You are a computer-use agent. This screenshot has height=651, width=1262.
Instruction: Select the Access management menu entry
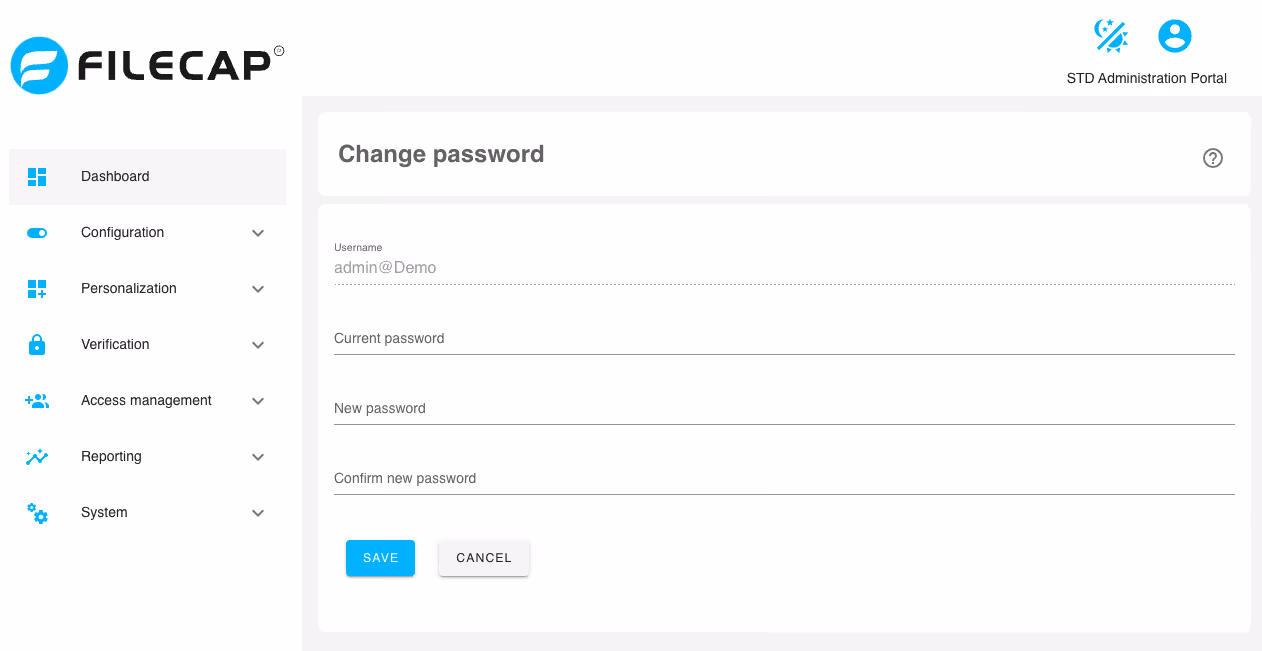point(148,401)
